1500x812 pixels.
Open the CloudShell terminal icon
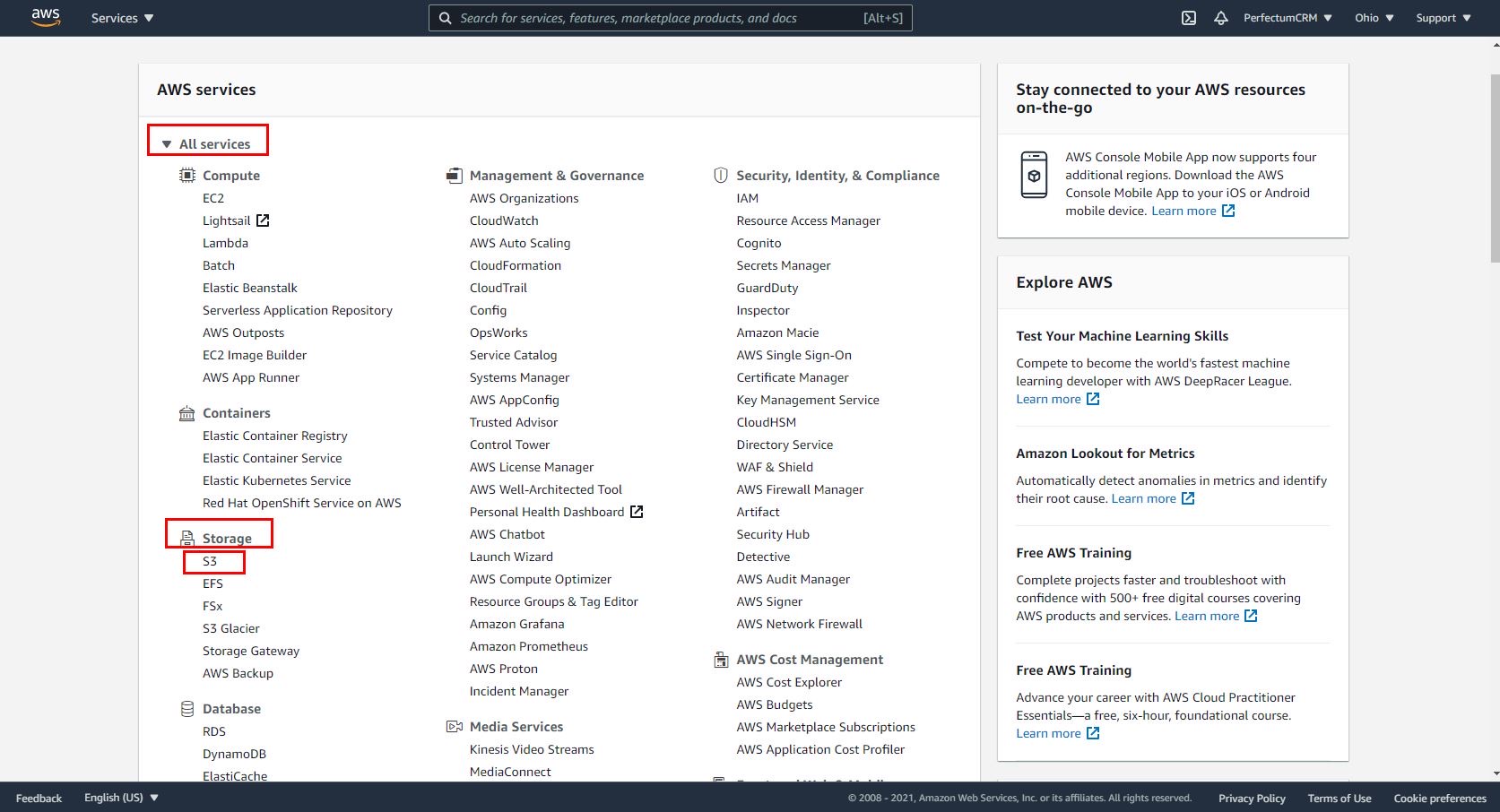click(x=1189, y=18)
